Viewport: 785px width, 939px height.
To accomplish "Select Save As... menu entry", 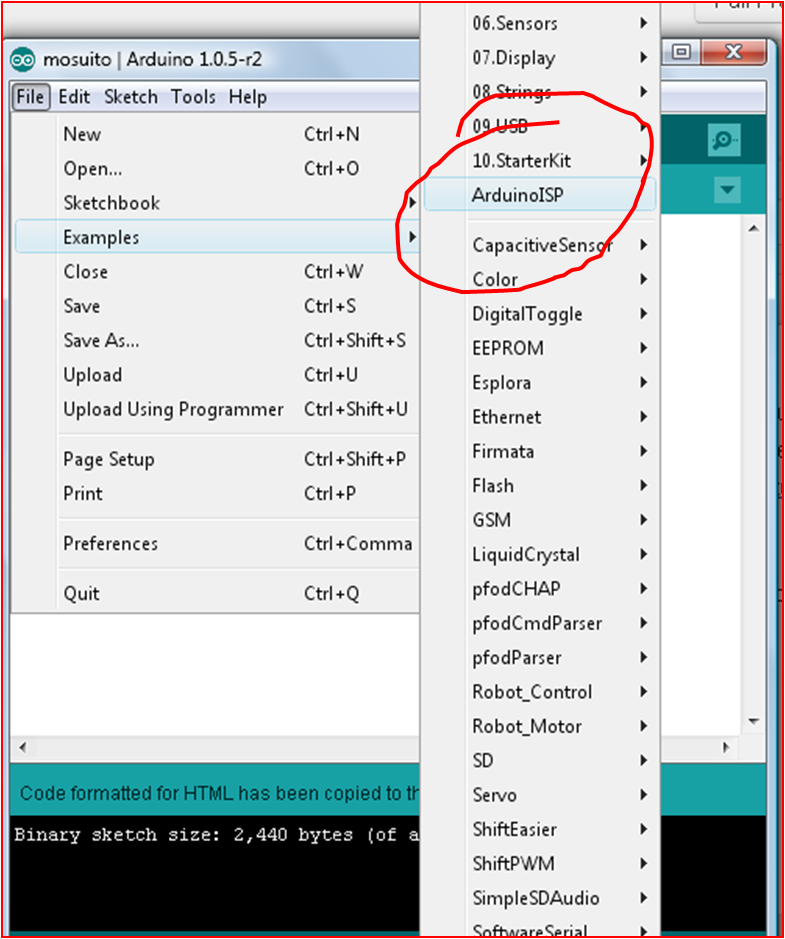I will tap(217, 341).
